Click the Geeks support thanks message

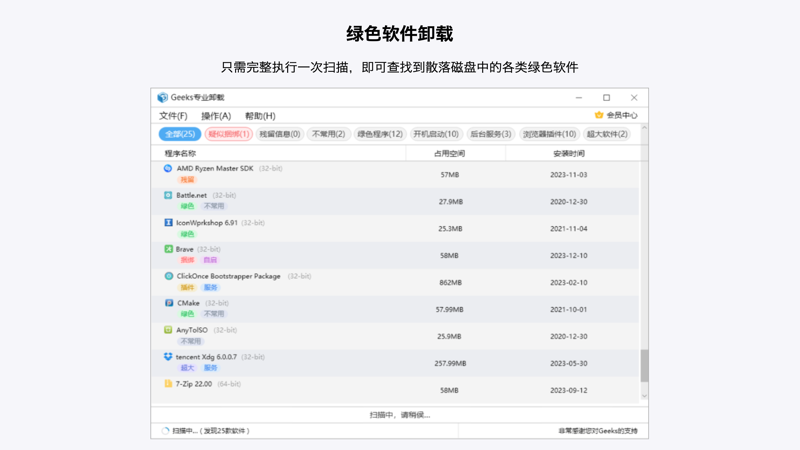(598, 431)
